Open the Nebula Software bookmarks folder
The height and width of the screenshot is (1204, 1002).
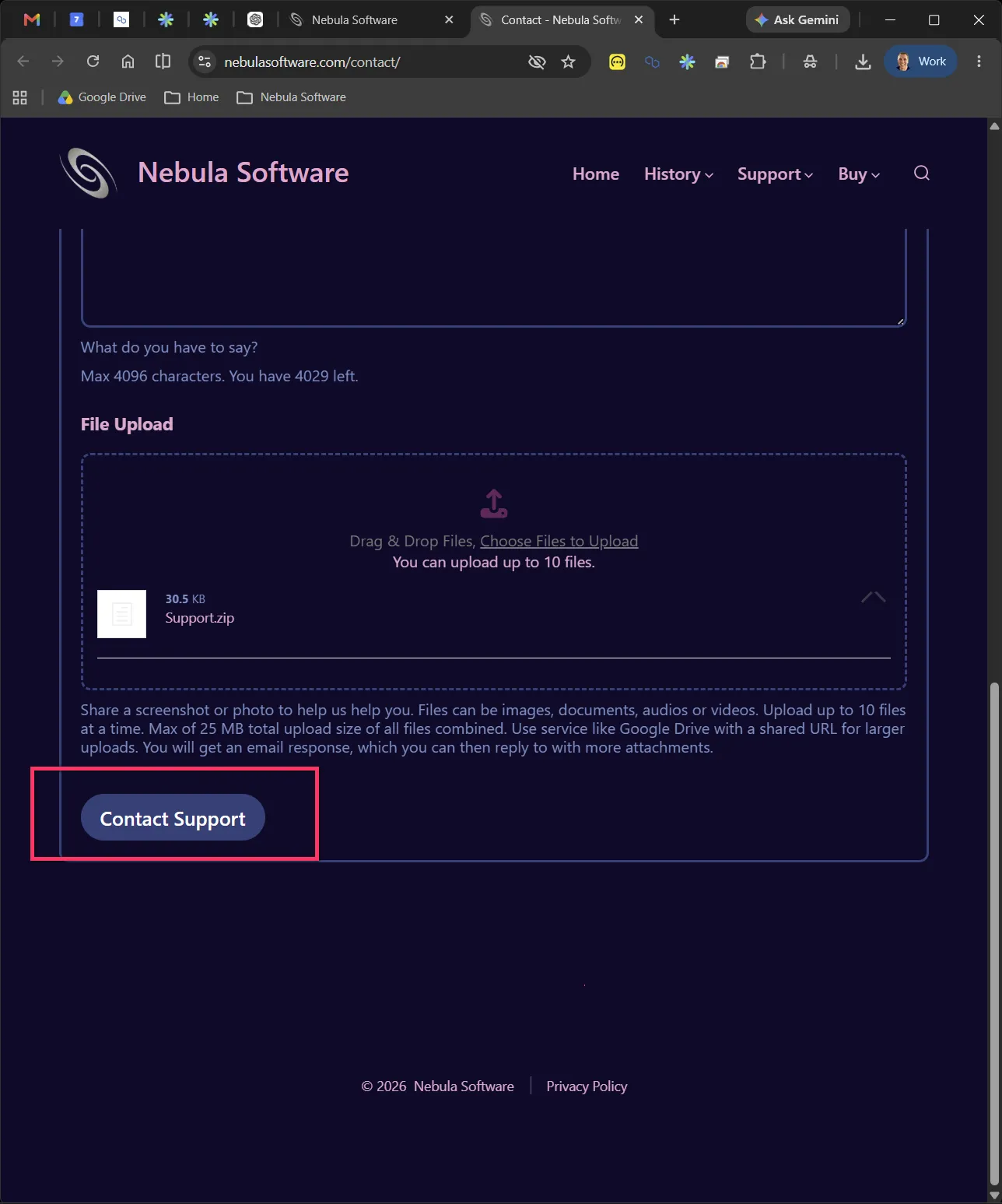click(291, 97)
